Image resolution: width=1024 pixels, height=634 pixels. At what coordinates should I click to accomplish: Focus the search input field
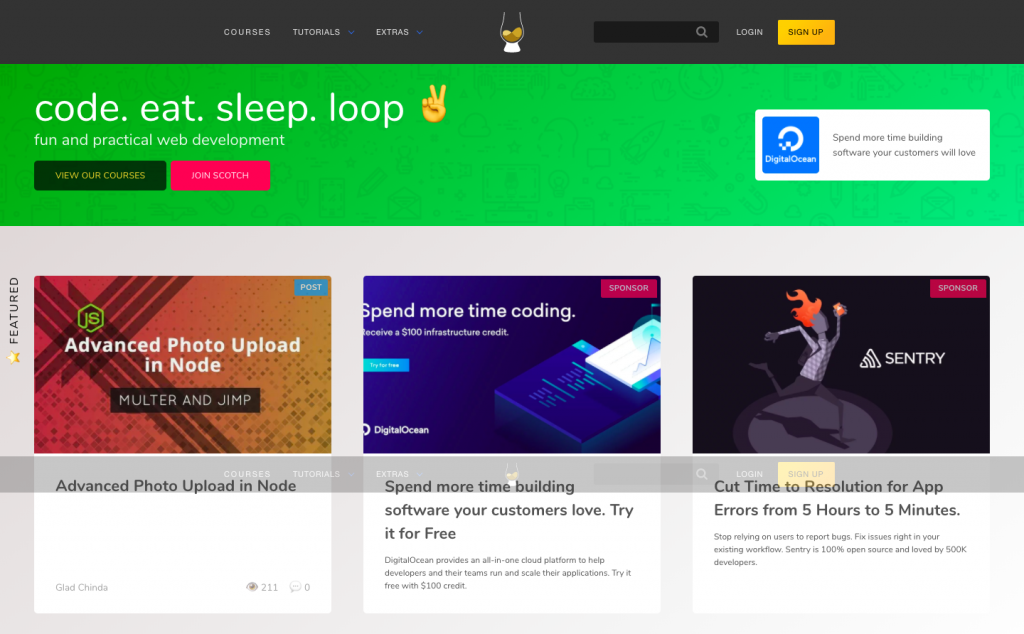click(x=644, y=32)
